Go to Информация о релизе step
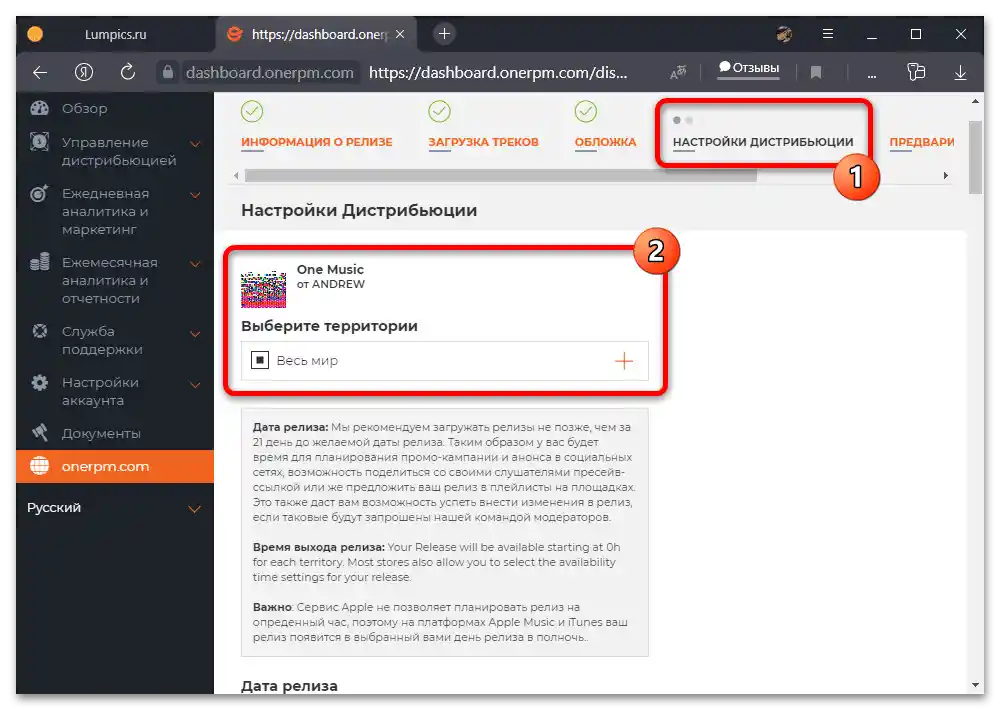The height and width of the screenshot is (710, 1000). point(316,142)
